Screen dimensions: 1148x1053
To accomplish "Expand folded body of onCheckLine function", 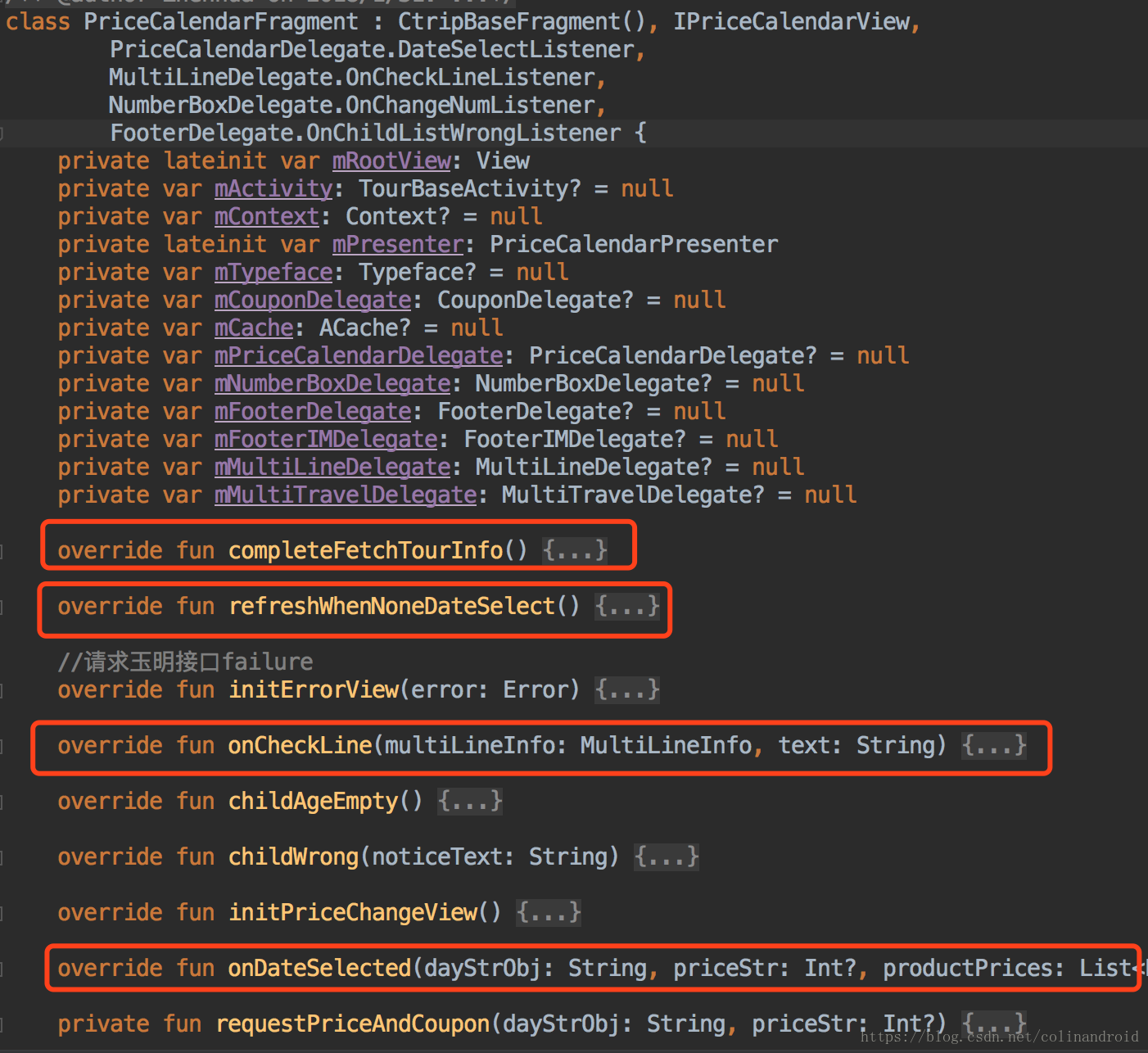I will [x=994, y=745].
